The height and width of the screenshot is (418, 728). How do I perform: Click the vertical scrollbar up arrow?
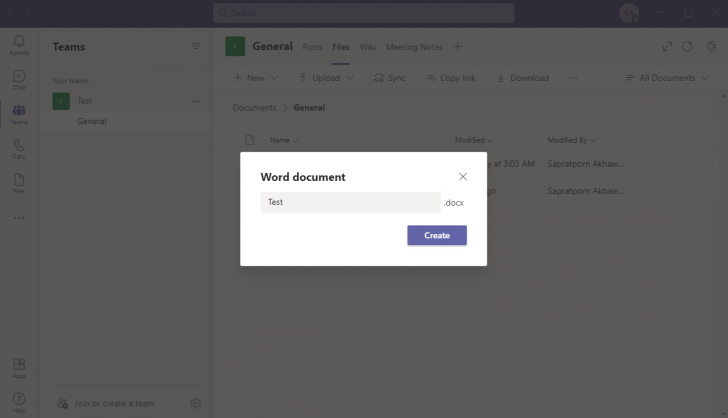pos(723,95)
